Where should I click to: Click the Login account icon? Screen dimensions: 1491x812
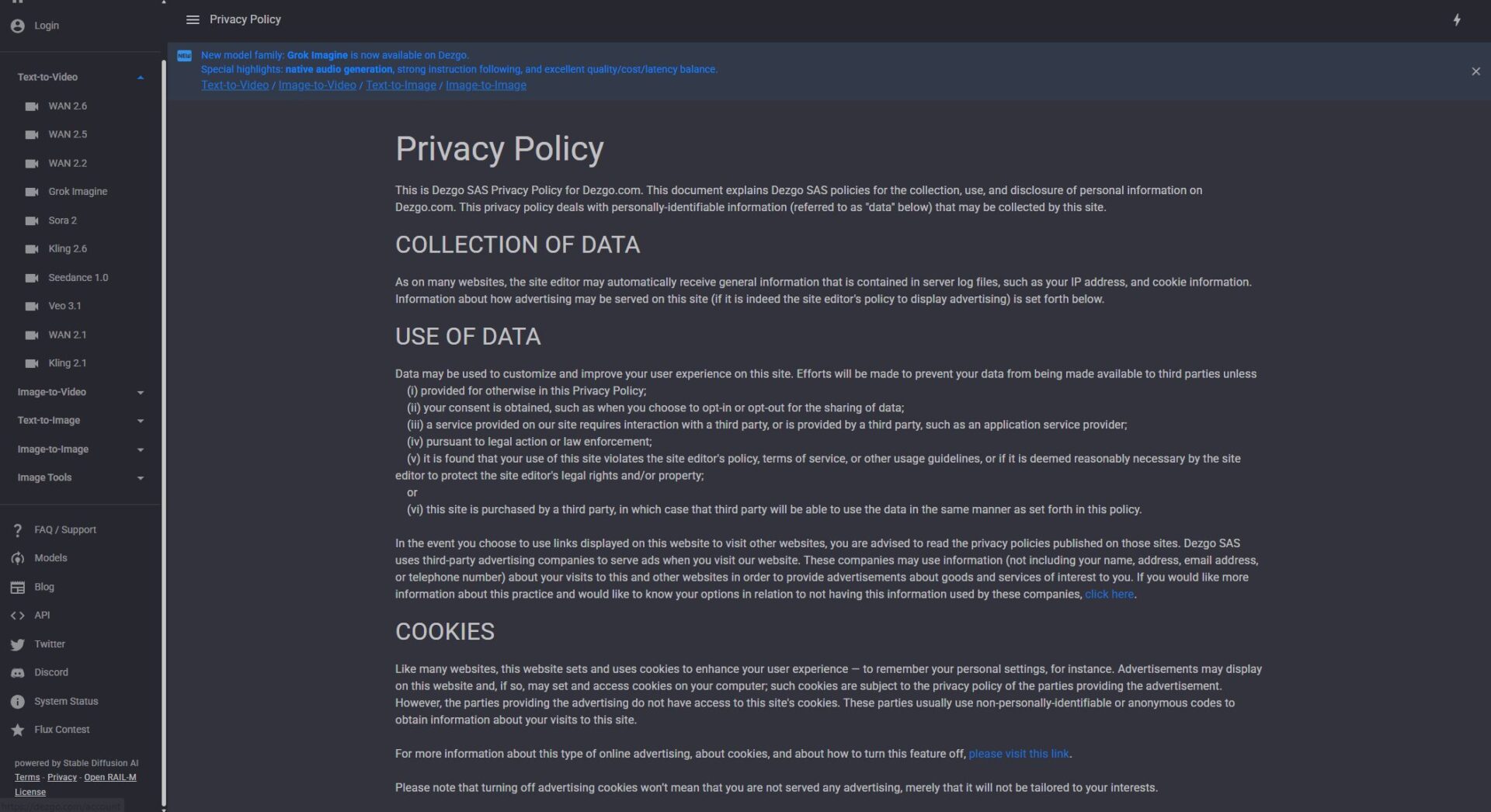(x=18, y=26)
